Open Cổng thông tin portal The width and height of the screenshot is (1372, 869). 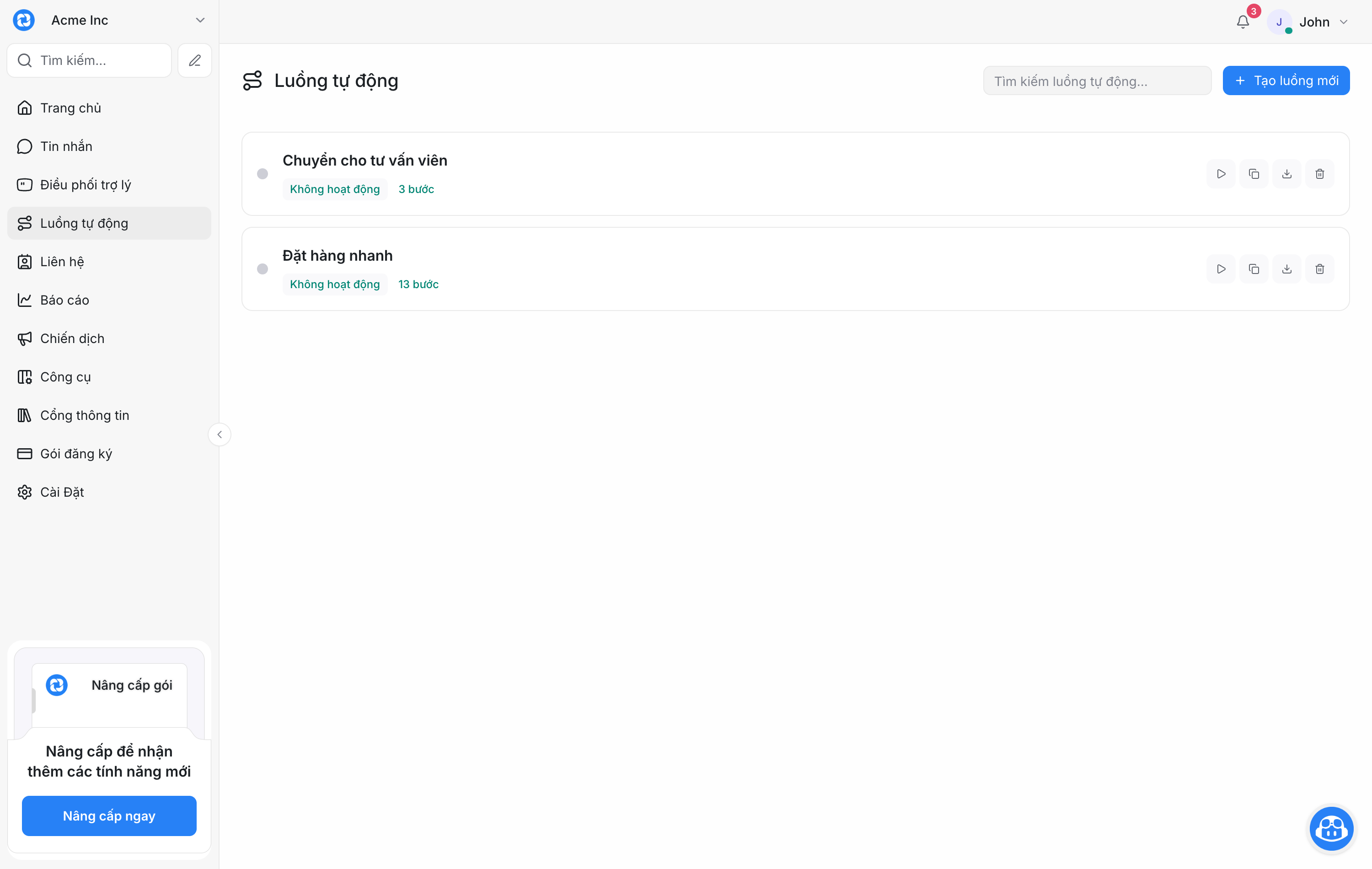(x=109, y=415)
